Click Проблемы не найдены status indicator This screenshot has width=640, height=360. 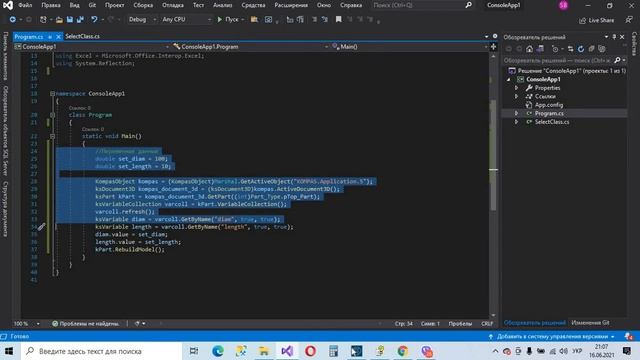[86, 324]
